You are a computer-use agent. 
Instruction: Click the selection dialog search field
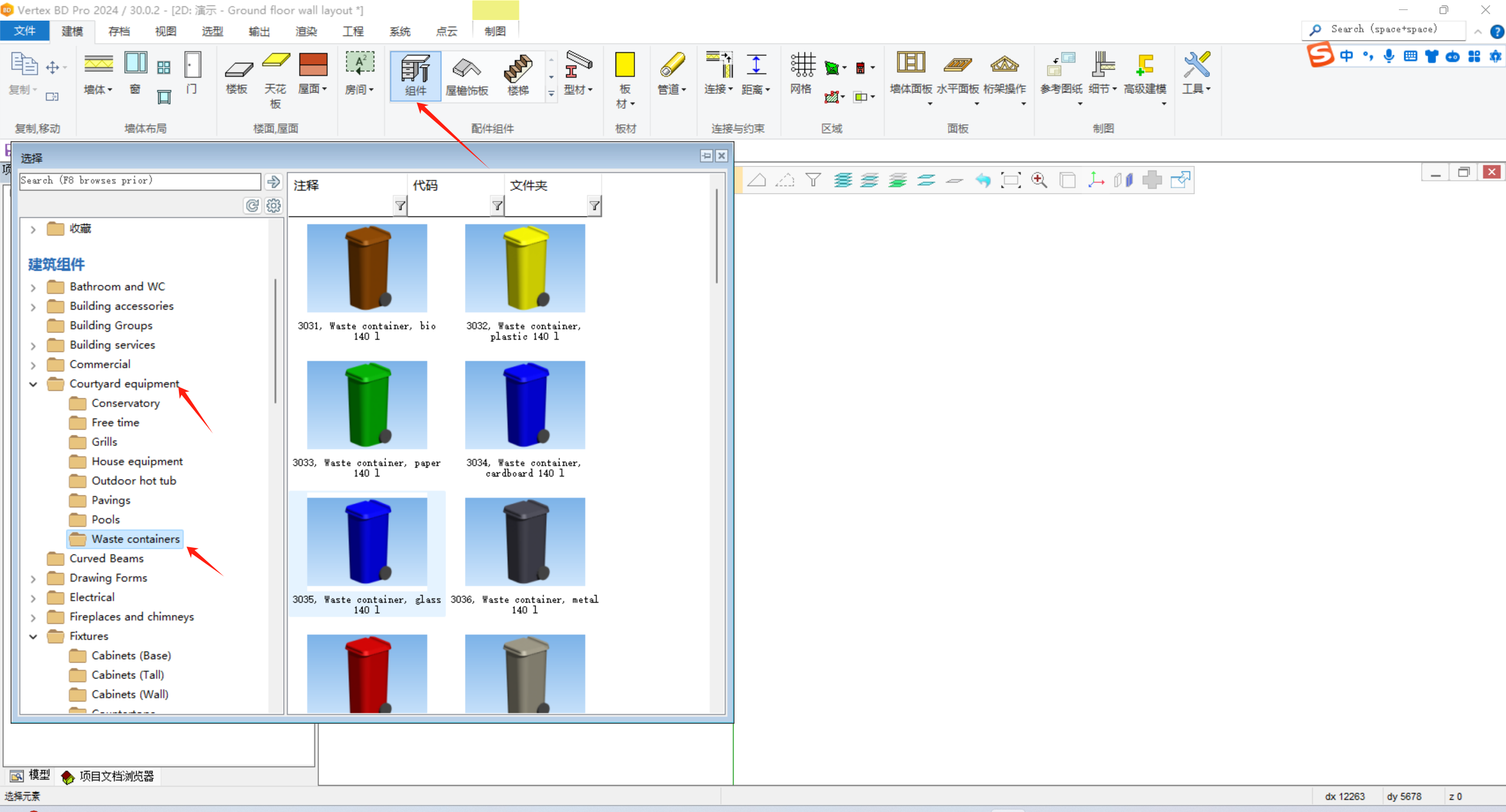(140, 181)
